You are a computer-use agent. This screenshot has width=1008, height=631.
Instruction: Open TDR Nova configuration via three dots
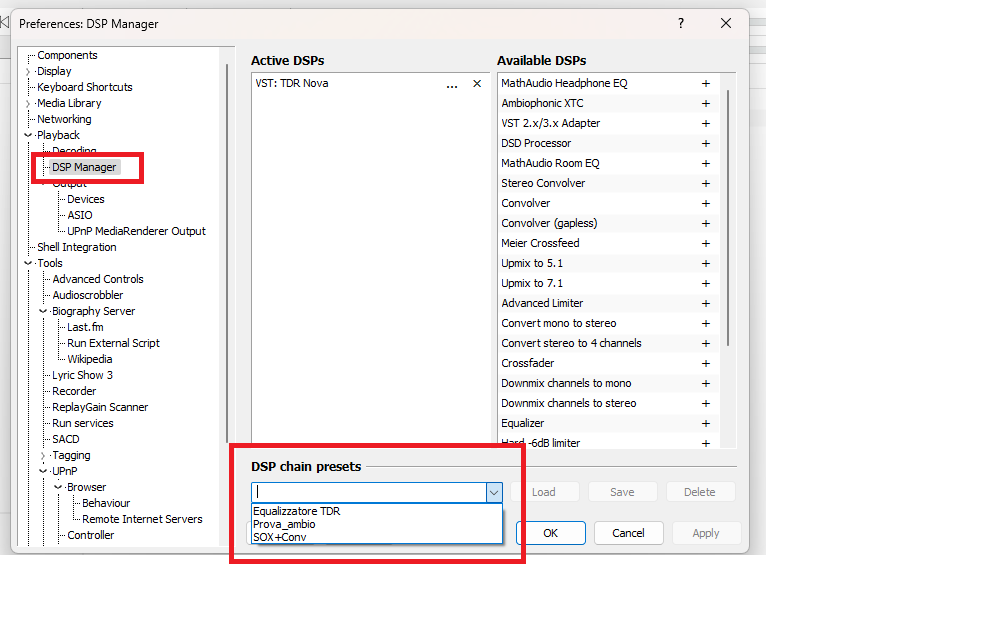click(x=452, y=85)
